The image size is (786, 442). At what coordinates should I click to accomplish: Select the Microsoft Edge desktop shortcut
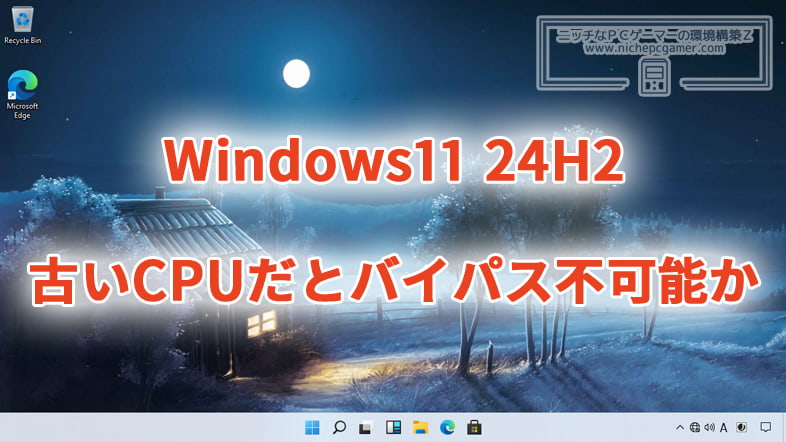coord(22,94)
